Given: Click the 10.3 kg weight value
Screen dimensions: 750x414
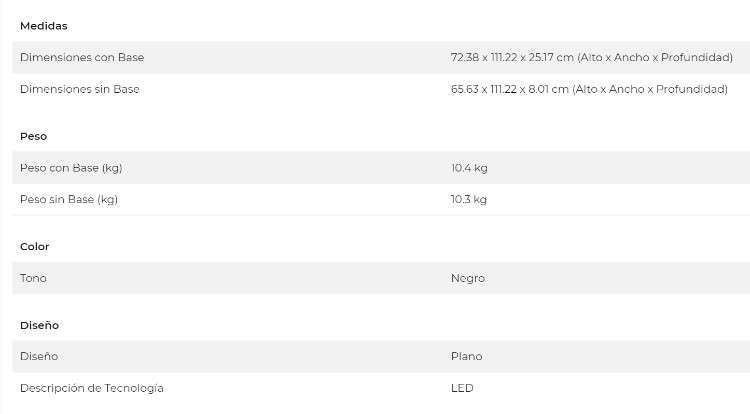Looking at the screenshot, I should click(469, 199).
